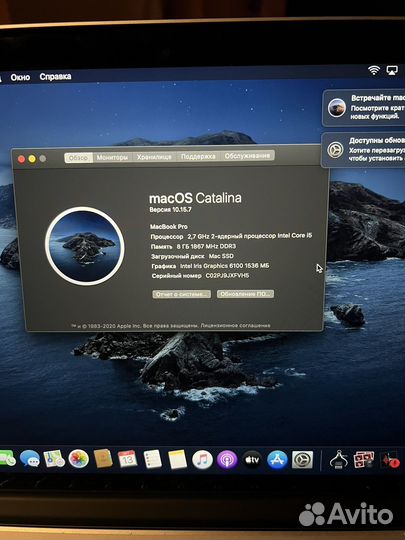Image resolution: width=405 pixels, height=540 pixels.
Task: Click the Версия 10.15.7 text
Action: pos(170,209)
